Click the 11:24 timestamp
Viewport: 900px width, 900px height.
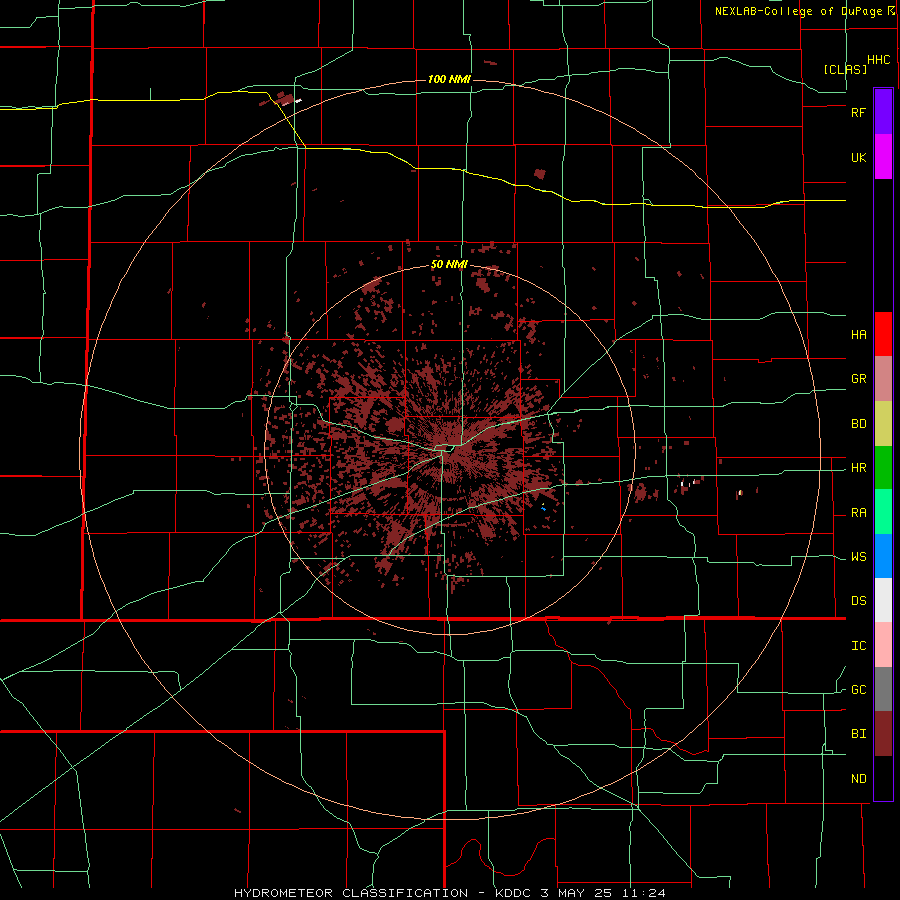tap(643, 893)
